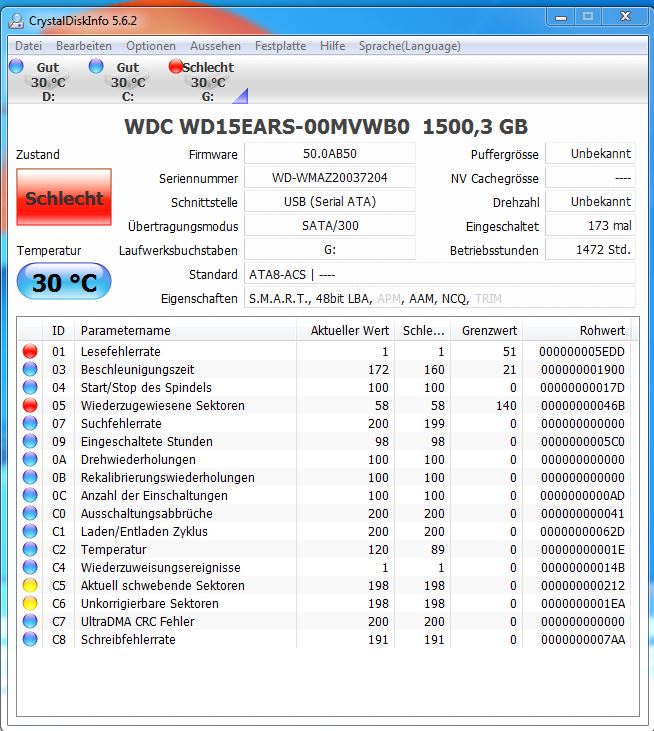Select the Lesefehlerrate row text
Screen dimensions: 654x731
tap(120, 351)
